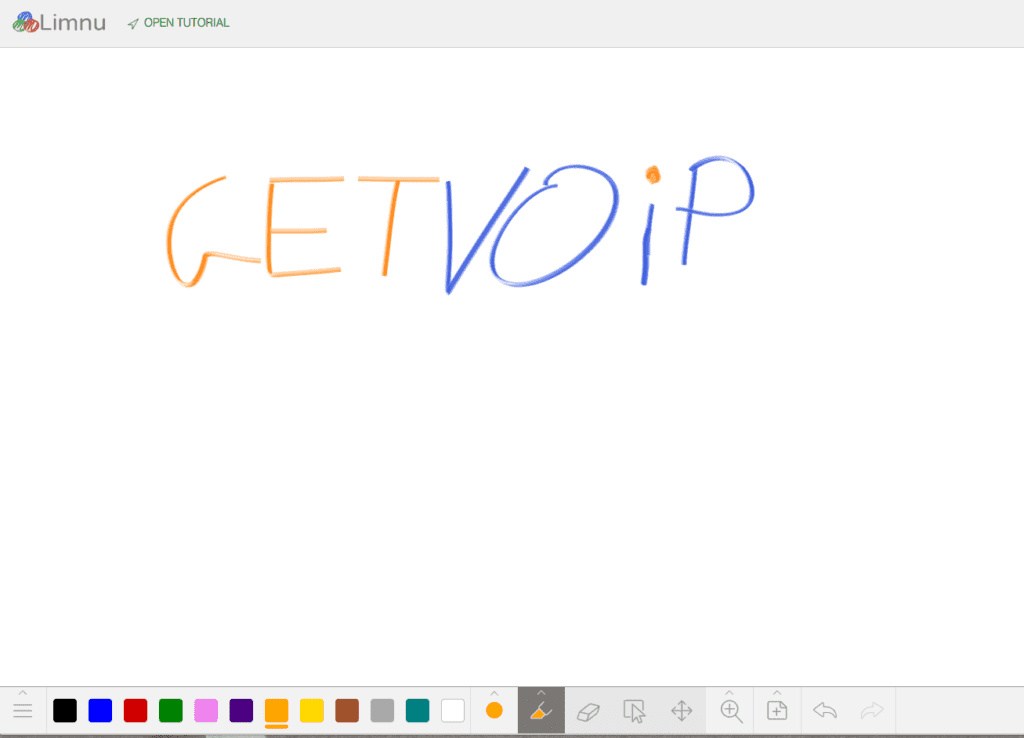This screenshot has height=738, width=1024.
Task: Open the hamburger menu panel
Action: 22,711
